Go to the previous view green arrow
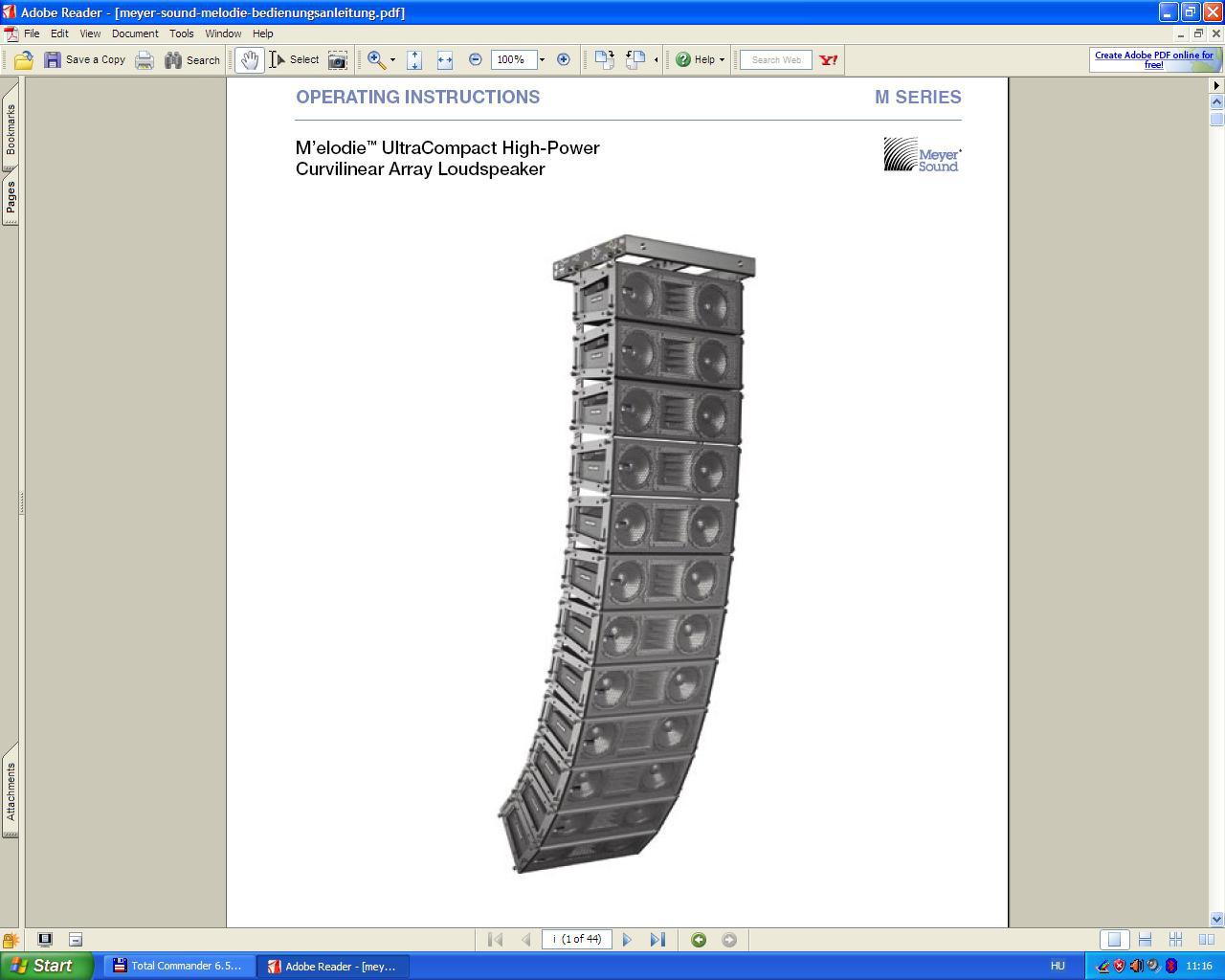 coord(699,940)
